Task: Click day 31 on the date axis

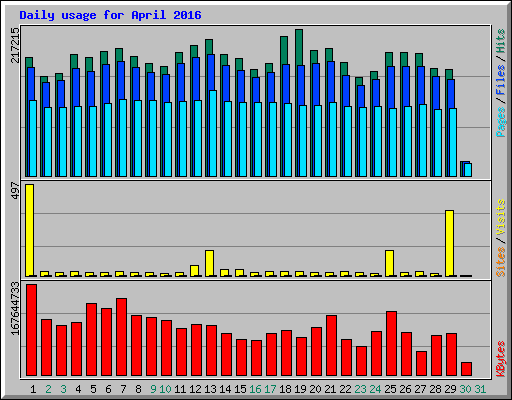Action: coord(480,389)
